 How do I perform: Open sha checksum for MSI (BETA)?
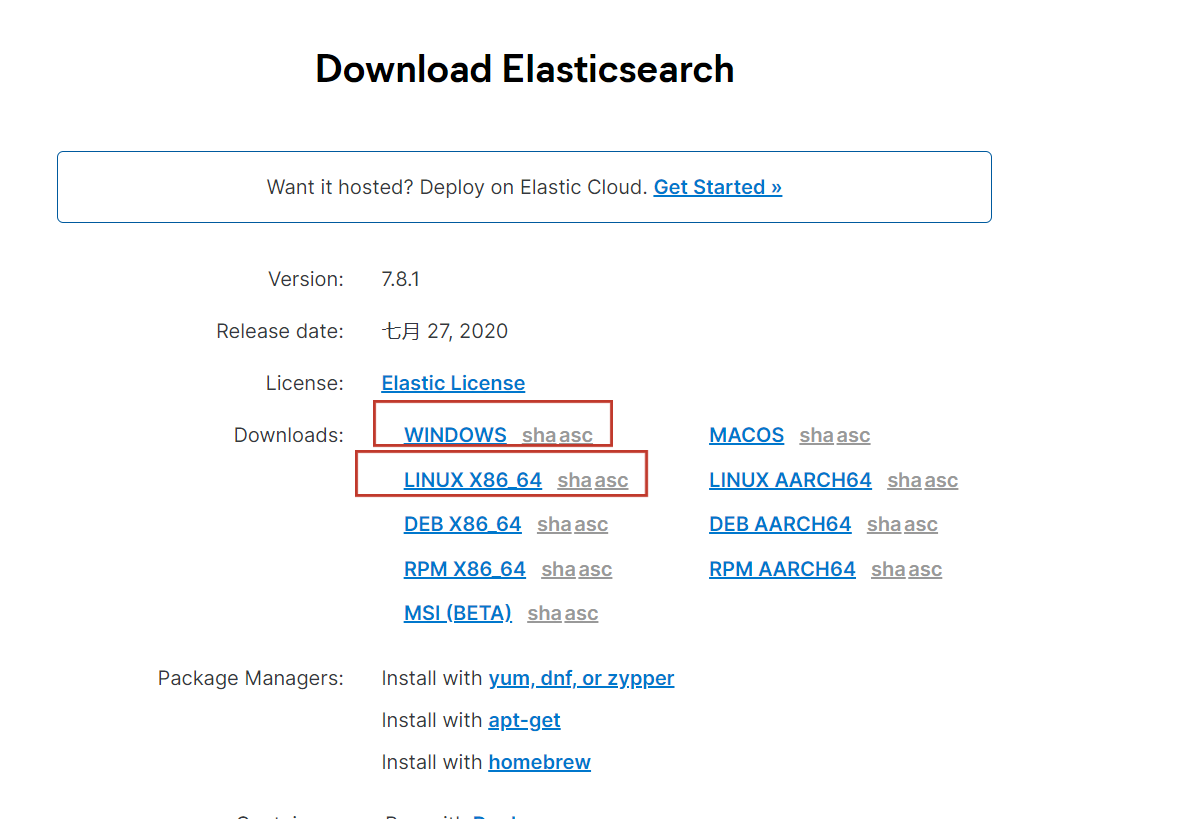tap(544, 613)
